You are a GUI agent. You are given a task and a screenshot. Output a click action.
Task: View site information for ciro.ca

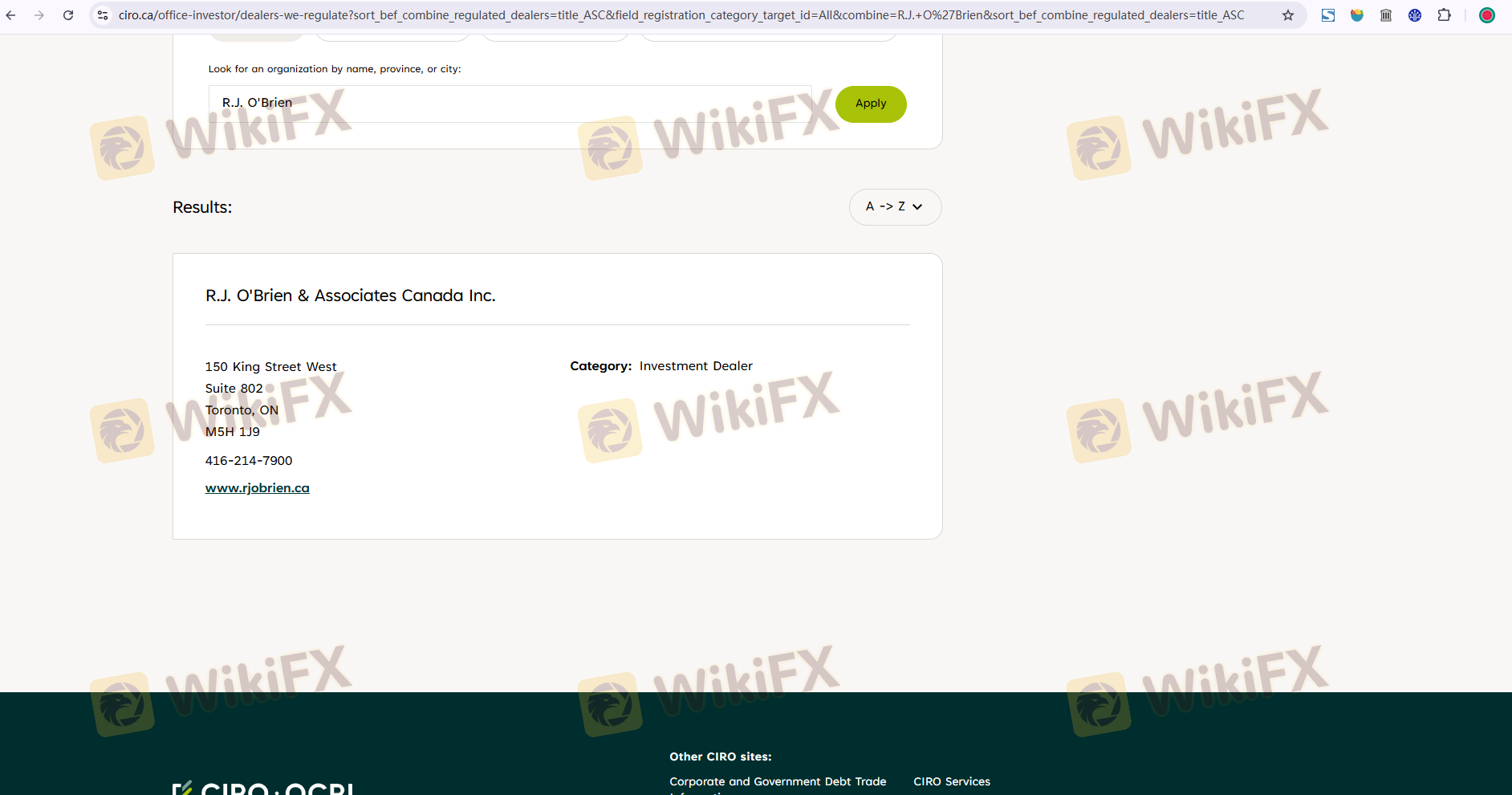point(103,15)
